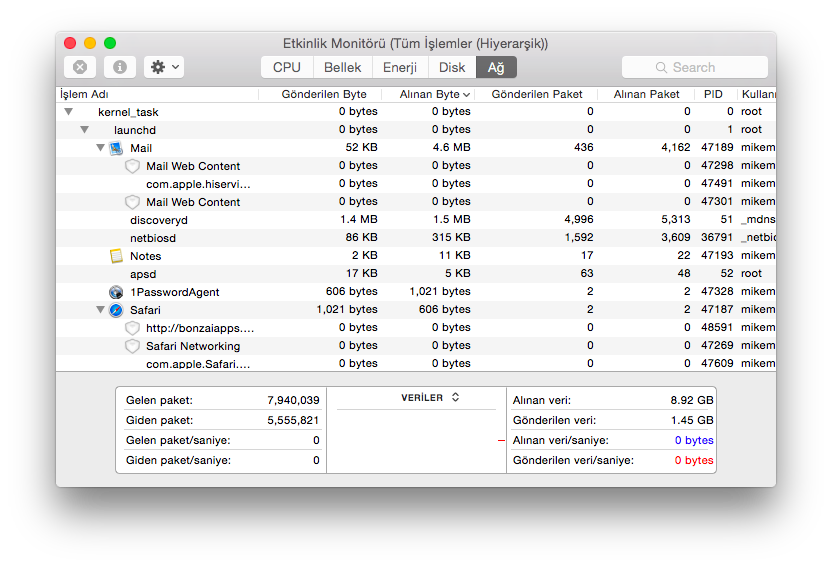Collapse the Mail process tree
Screen dimensions: 832x567
100,148
